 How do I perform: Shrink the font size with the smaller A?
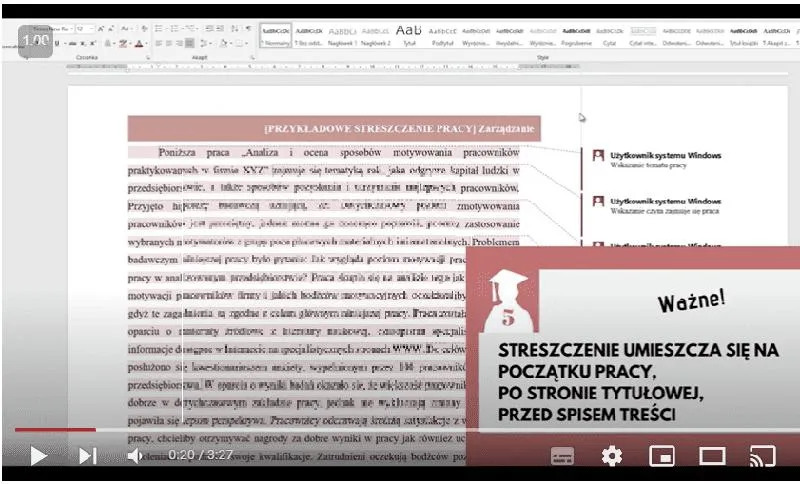pos(111,29)
